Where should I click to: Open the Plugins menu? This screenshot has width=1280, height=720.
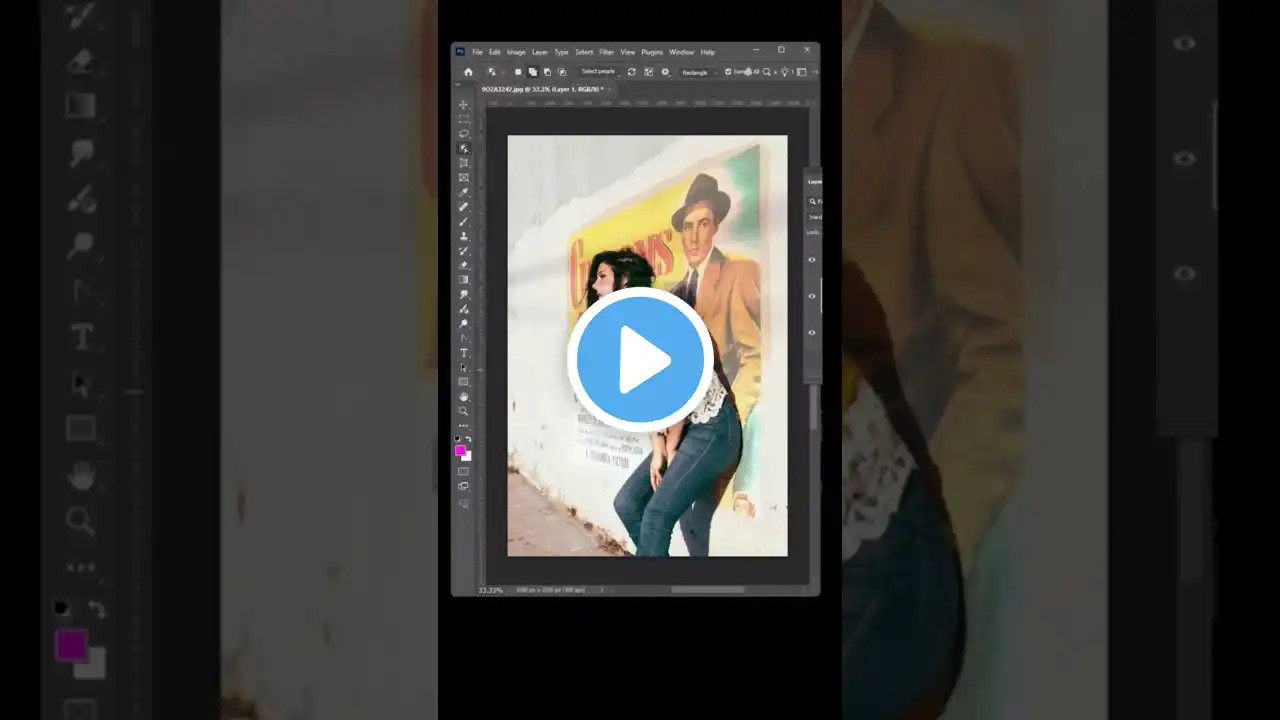[652, 52]
